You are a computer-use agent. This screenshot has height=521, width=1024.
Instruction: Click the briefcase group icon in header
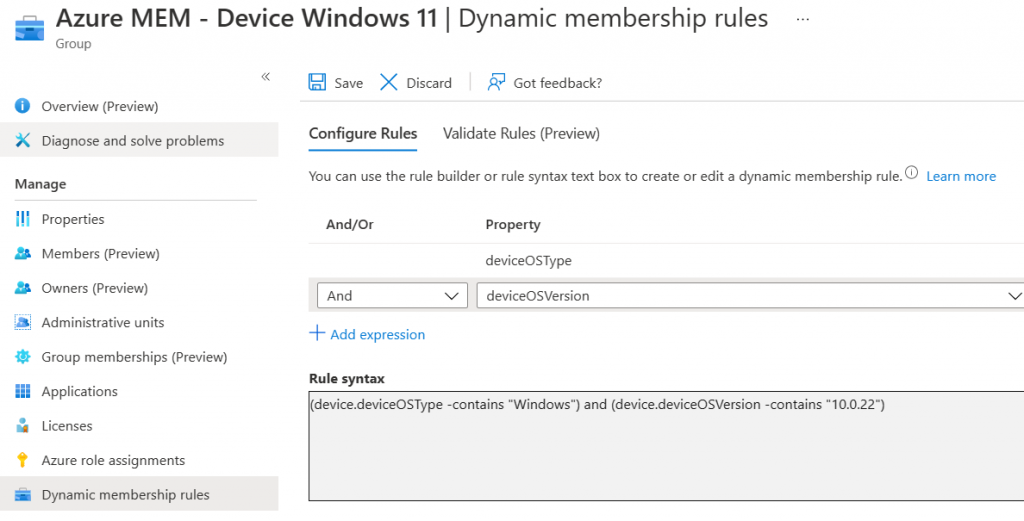click(29, 27)
